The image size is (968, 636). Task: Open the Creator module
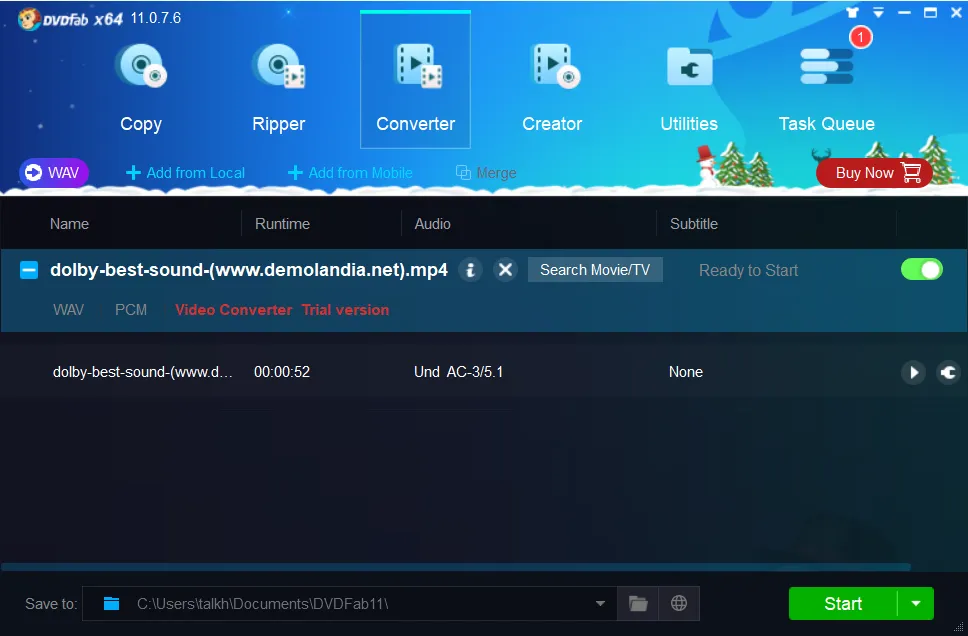tap(553, 86)
